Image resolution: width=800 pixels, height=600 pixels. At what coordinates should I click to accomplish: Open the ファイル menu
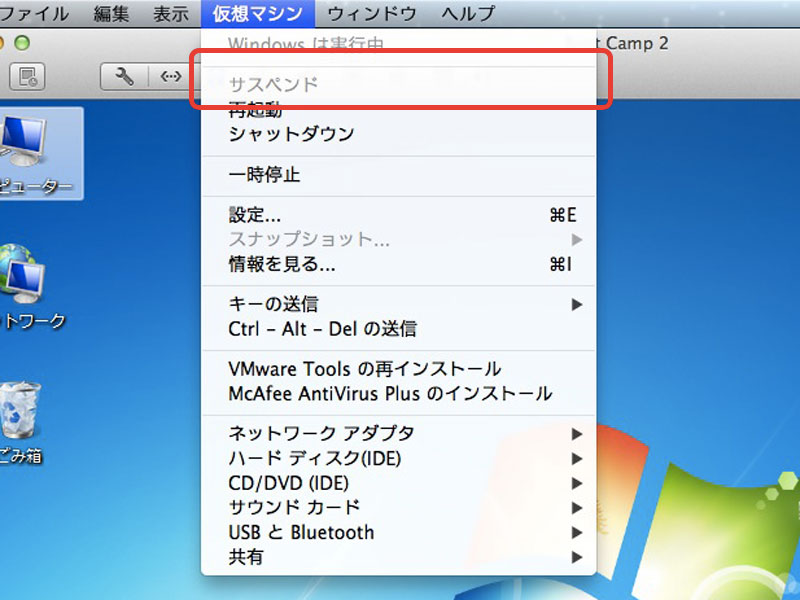tap(34, 13)
